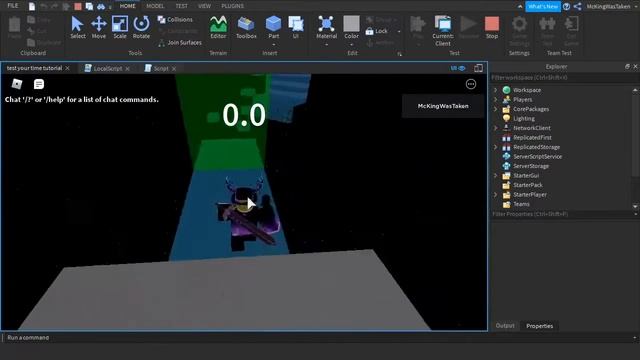Open the Material dropdown arrow
Viewport: 640px width, 360px height.
pos(327,44)
